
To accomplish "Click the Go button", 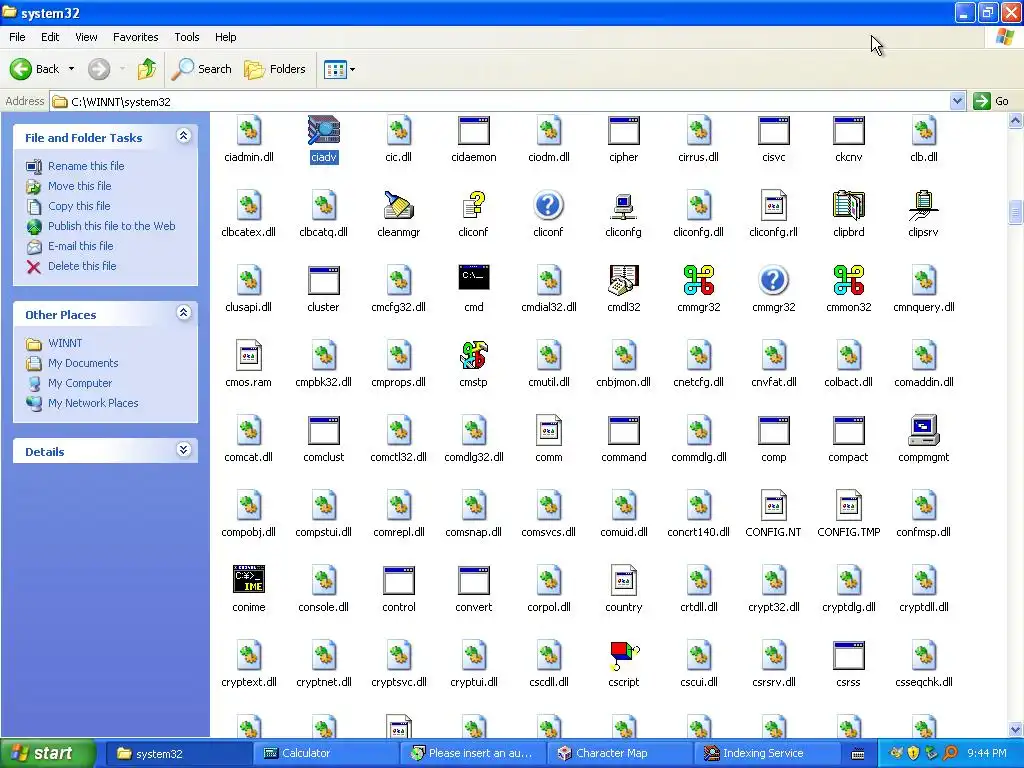I will tap(991, 101).
